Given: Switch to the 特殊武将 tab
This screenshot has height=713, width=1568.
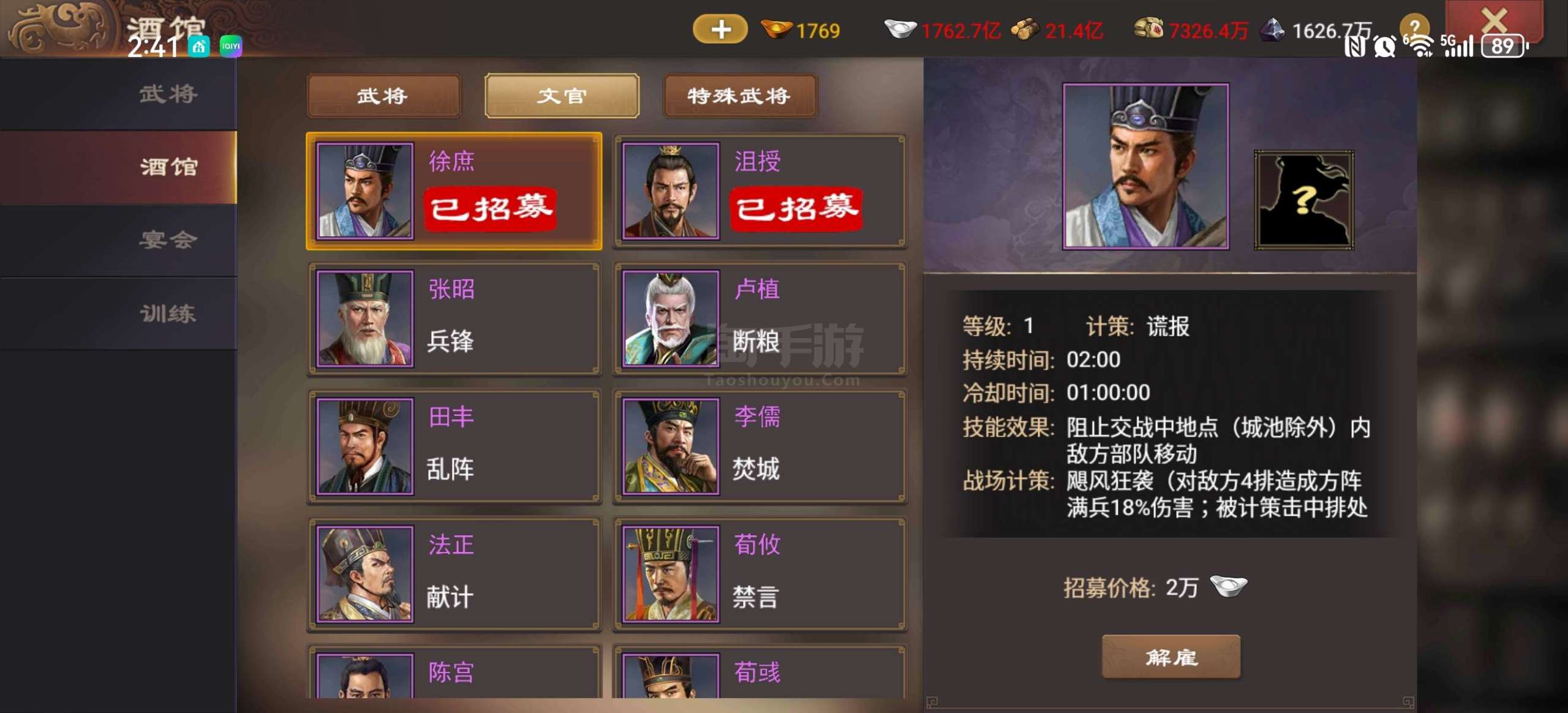Looking at the screenshot, I should (x=739, y=96).
